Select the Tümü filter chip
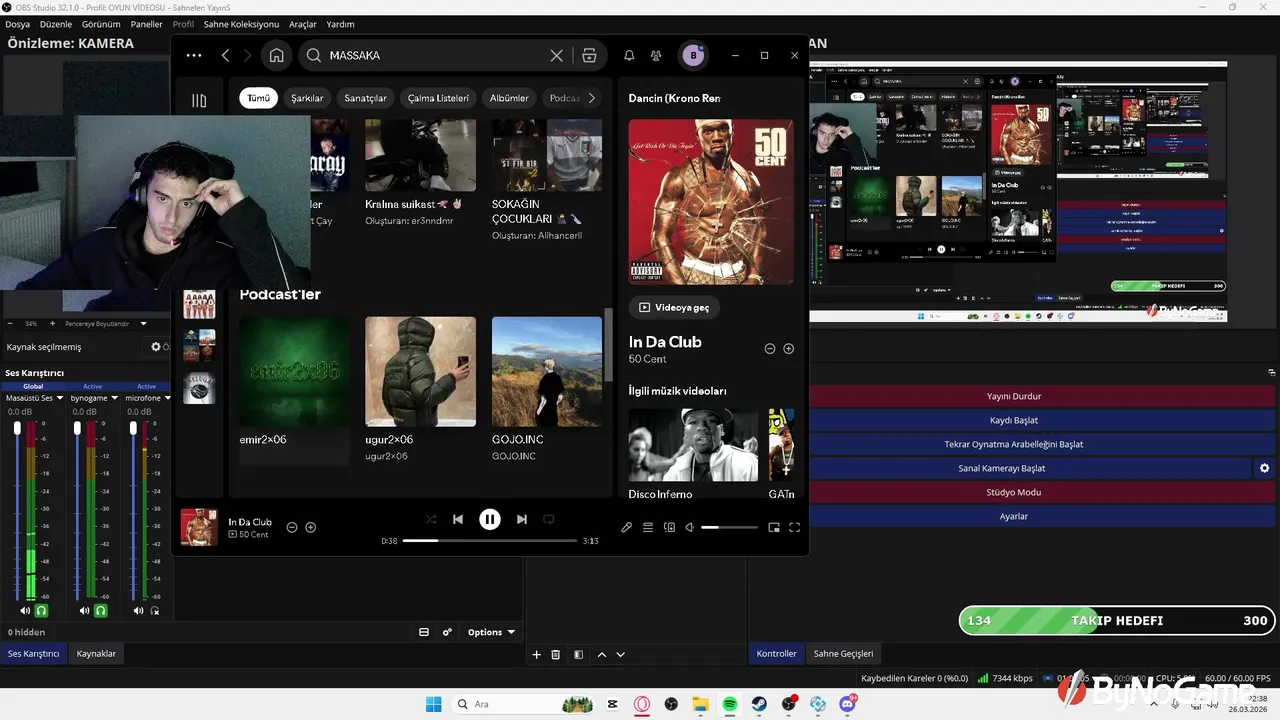Screen dimensions: 1280x720 click(259, 98)
